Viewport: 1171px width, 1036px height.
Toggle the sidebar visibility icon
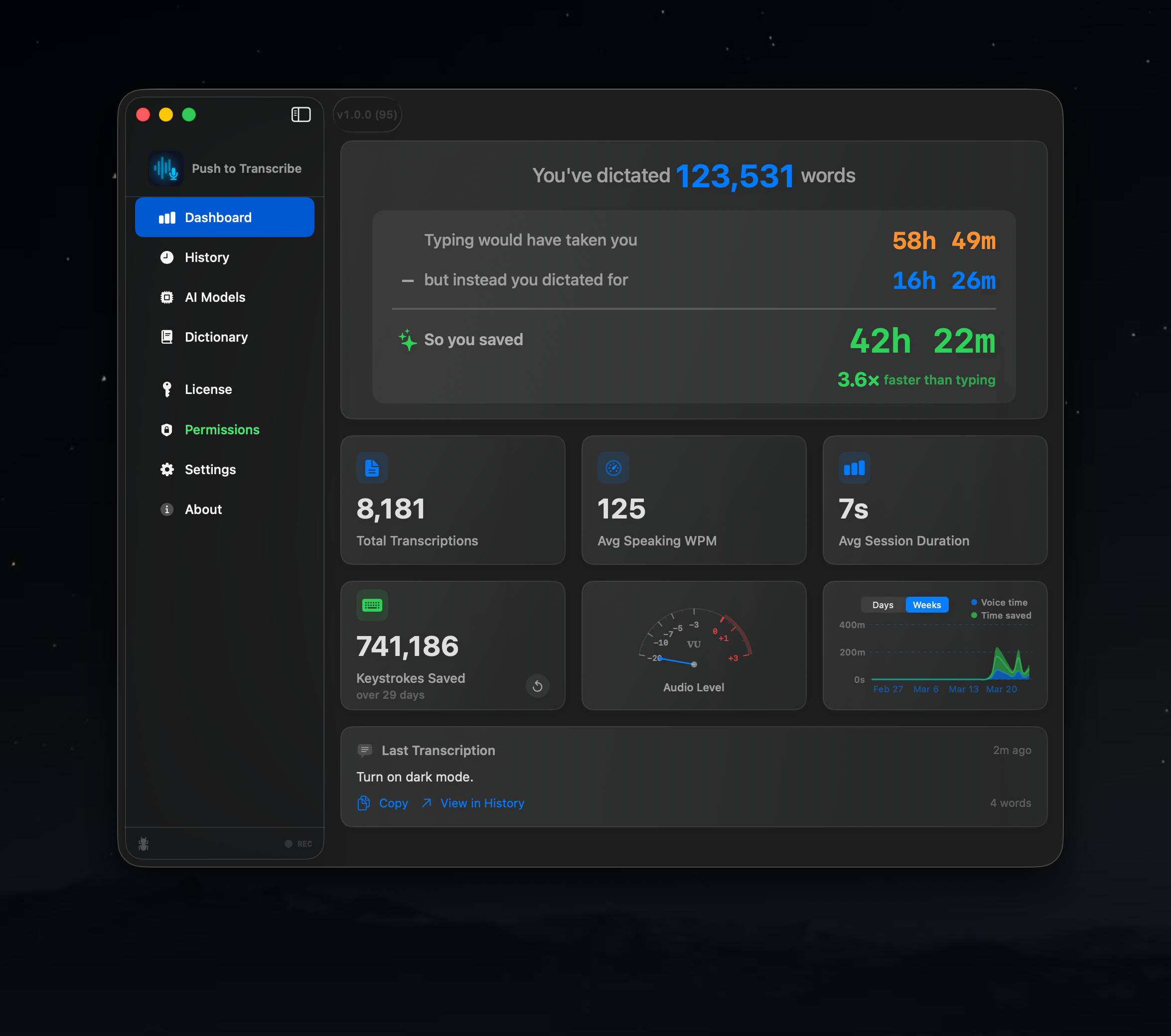tap(301, 115)
